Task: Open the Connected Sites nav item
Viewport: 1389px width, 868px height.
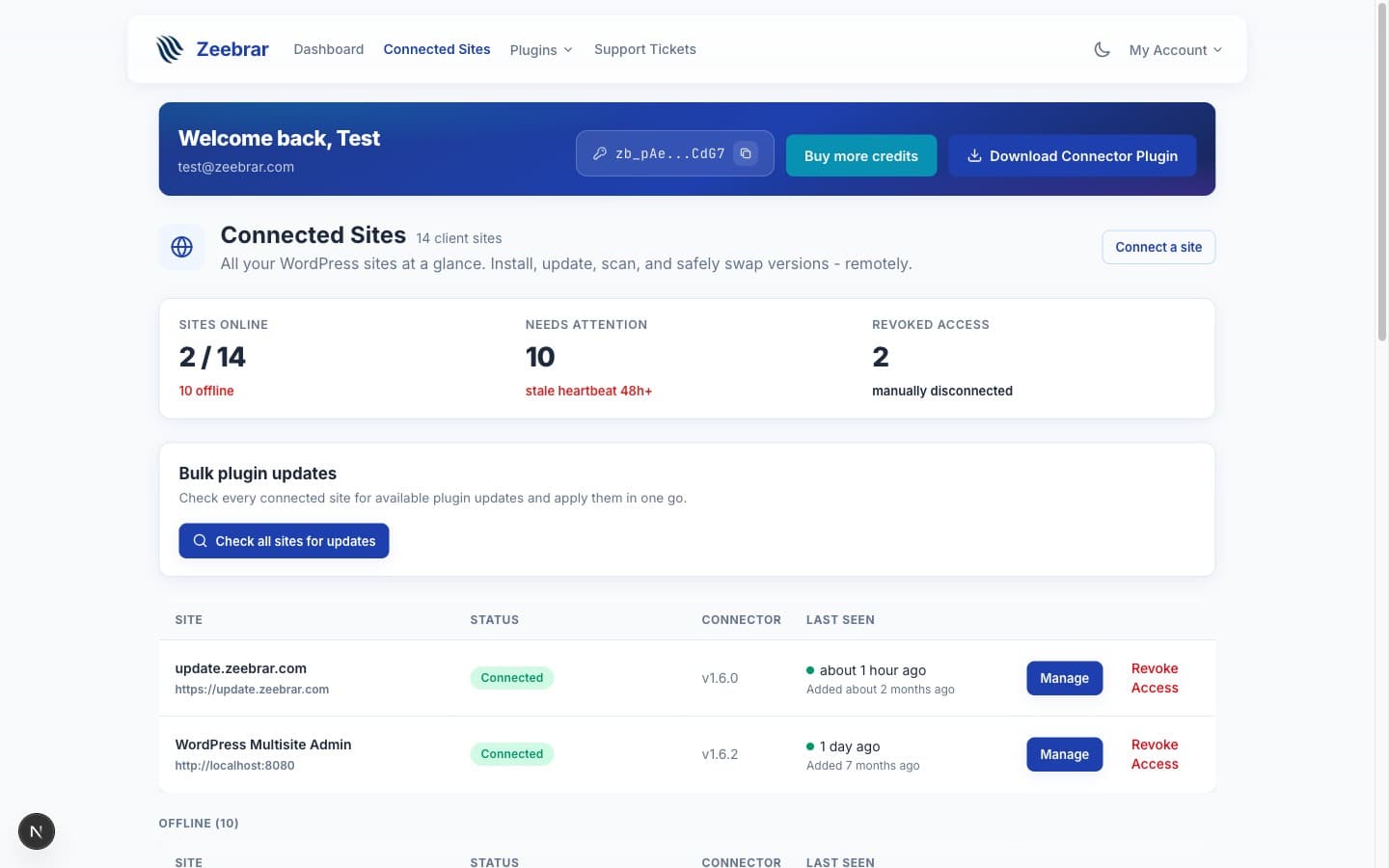Action: [x=437, y=49]
